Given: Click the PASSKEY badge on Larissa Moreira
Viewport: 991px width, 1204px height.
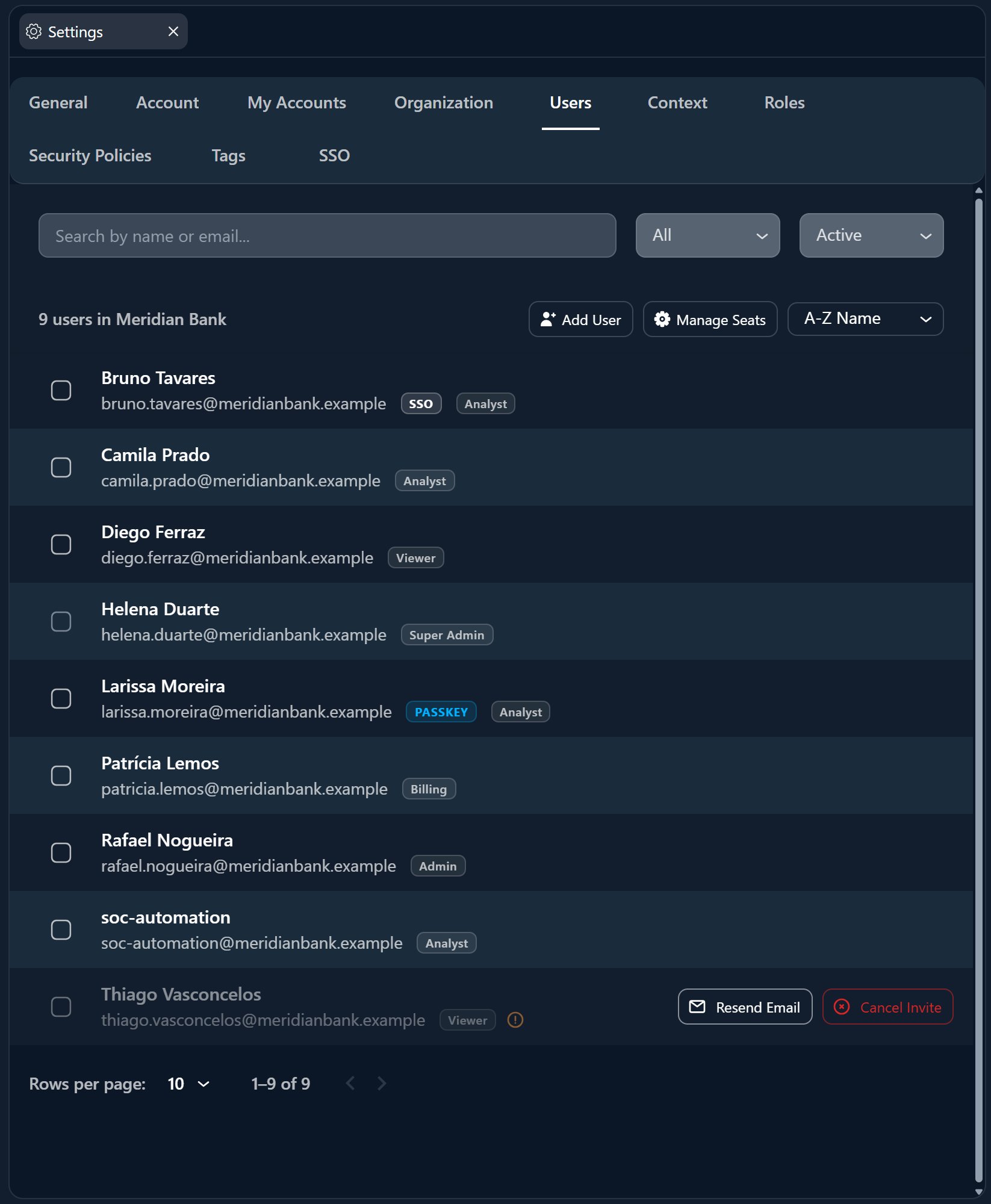Looking at the screenshot, I should (441, 712).
